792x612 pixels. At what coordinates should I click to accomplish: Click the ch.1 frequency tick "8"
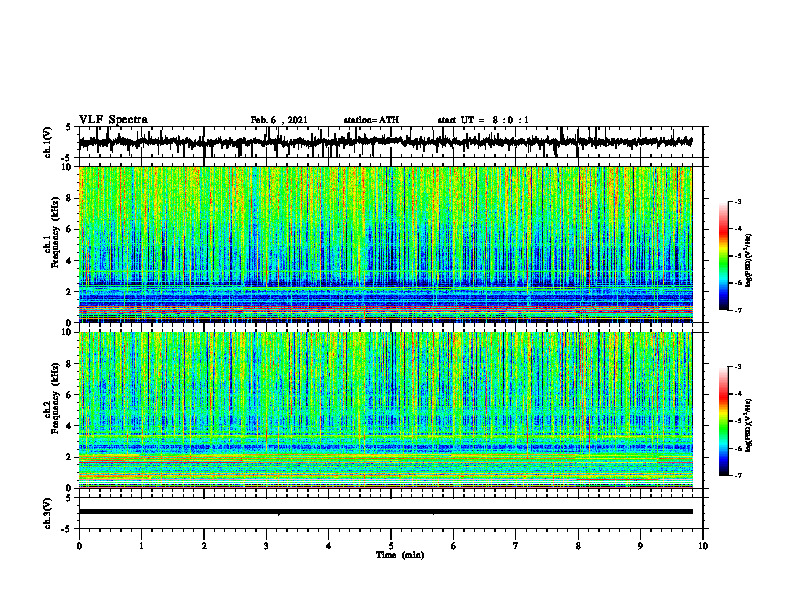70,198
